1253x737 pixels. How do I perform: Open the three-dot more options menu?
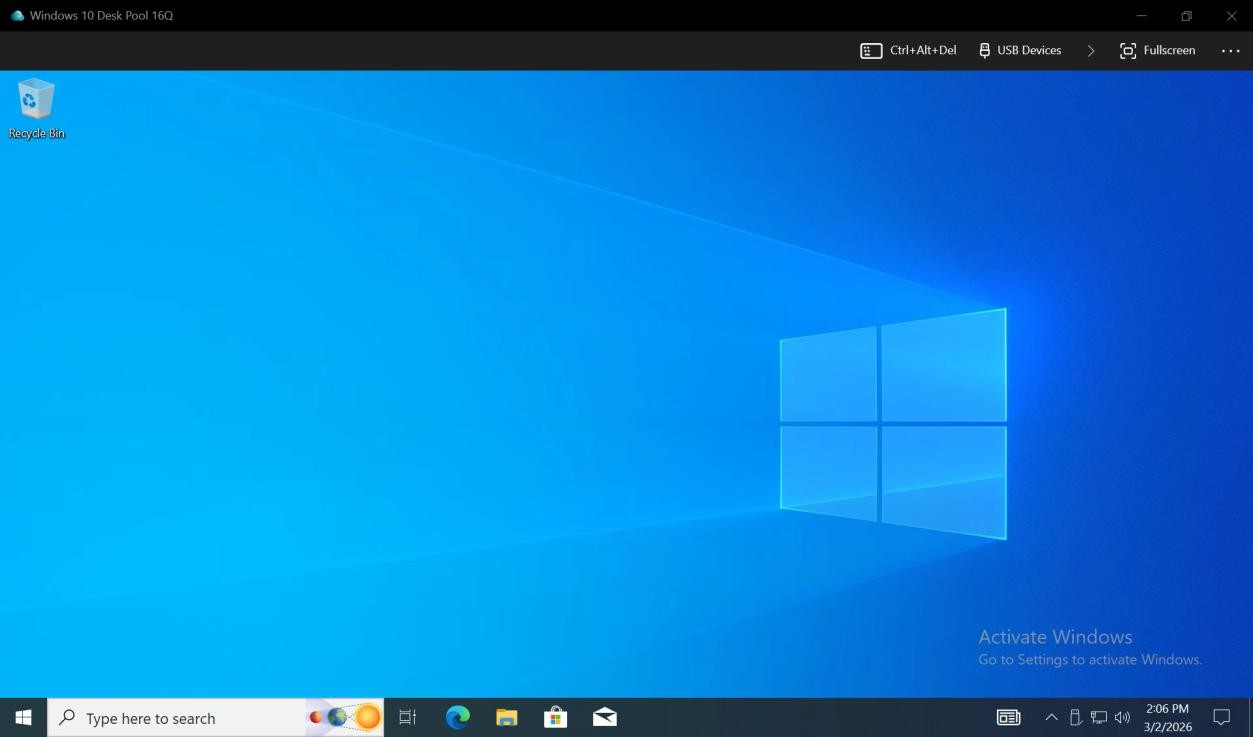pos(1230,50)
